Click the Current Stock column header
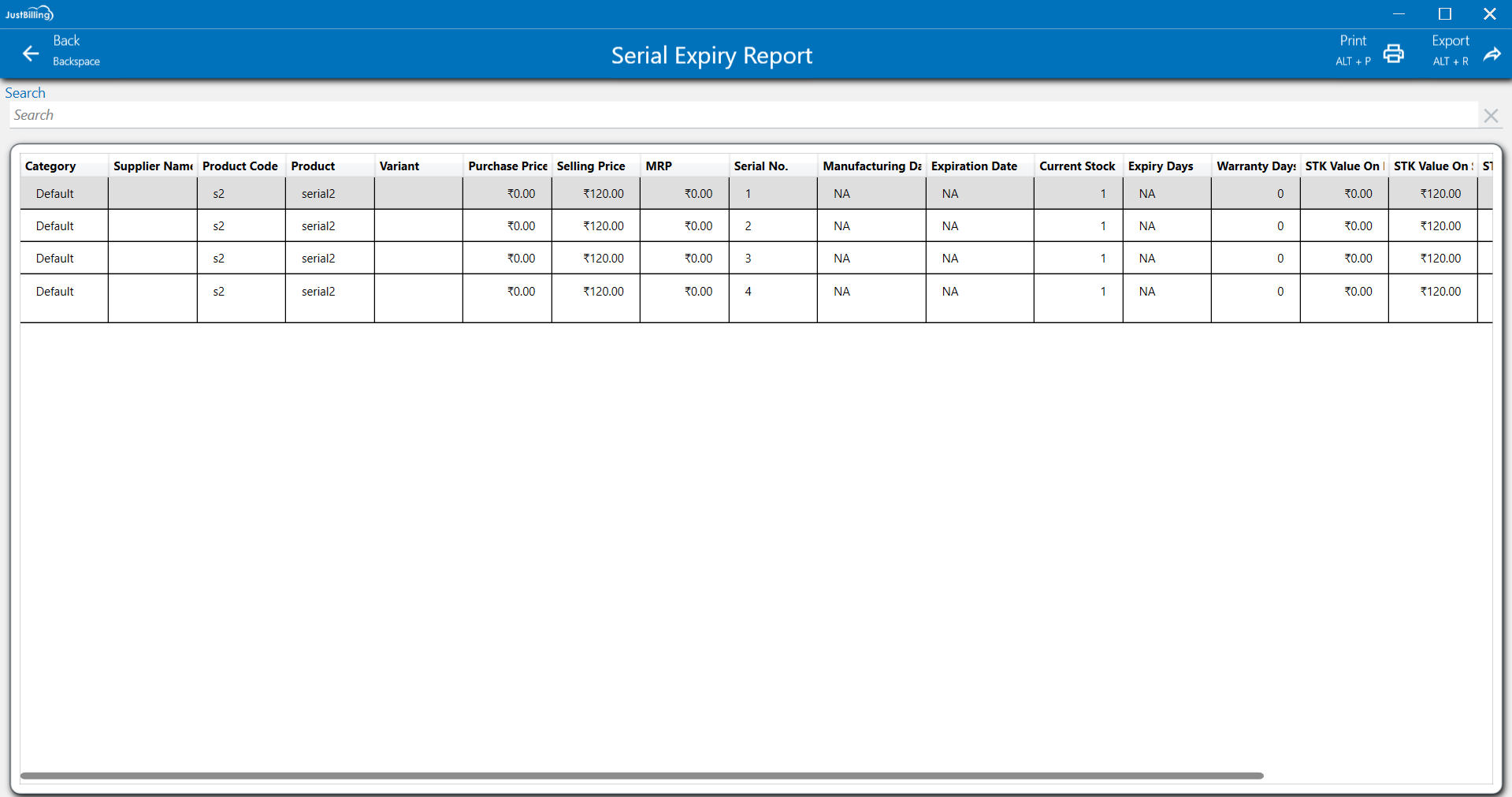Screen dimensions: 1512x797 (1076, 166)
